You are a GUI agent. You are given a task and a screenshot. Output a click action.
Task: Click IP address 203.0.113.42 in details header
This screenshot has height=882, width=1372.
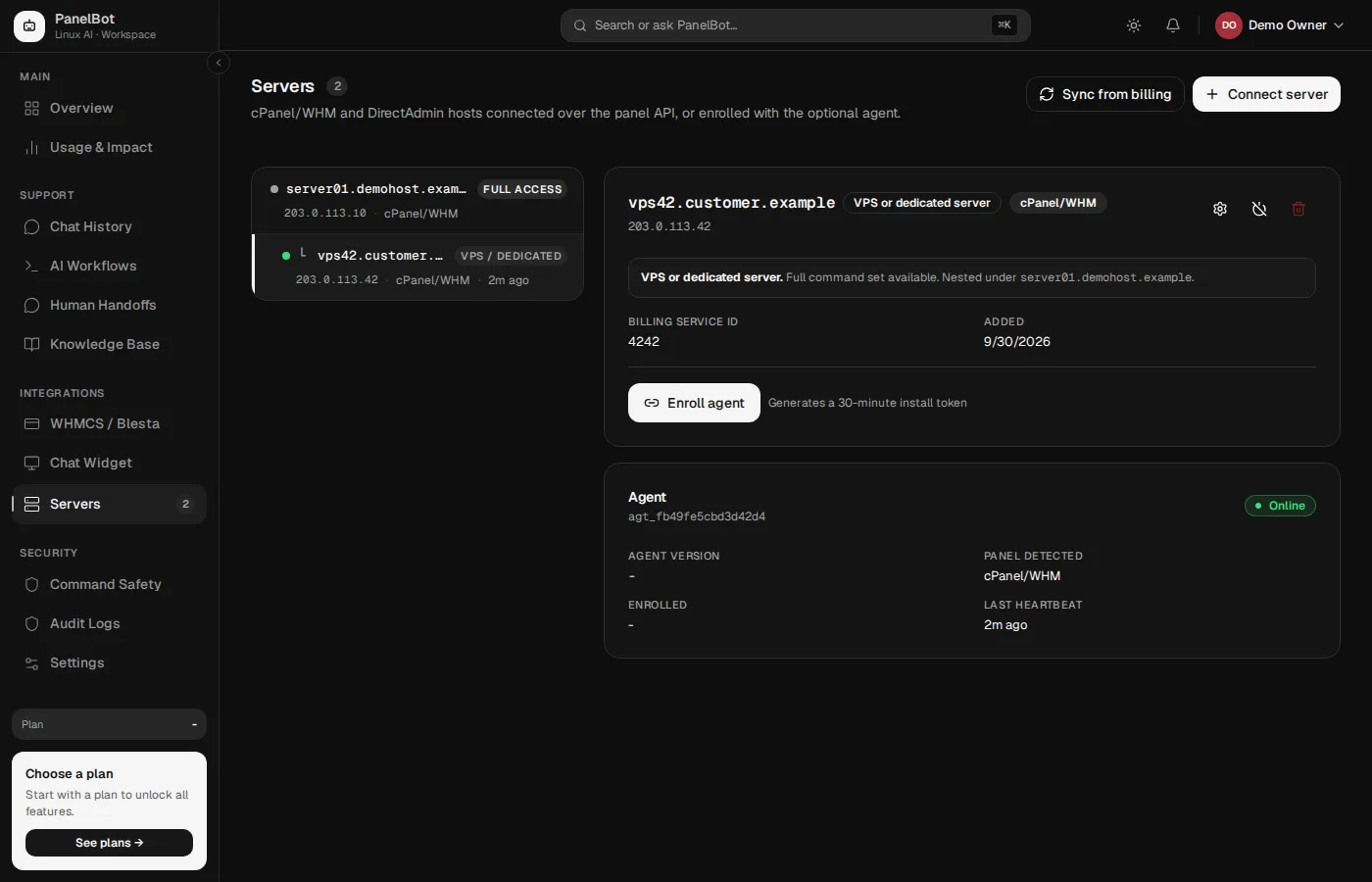[669, 226]
